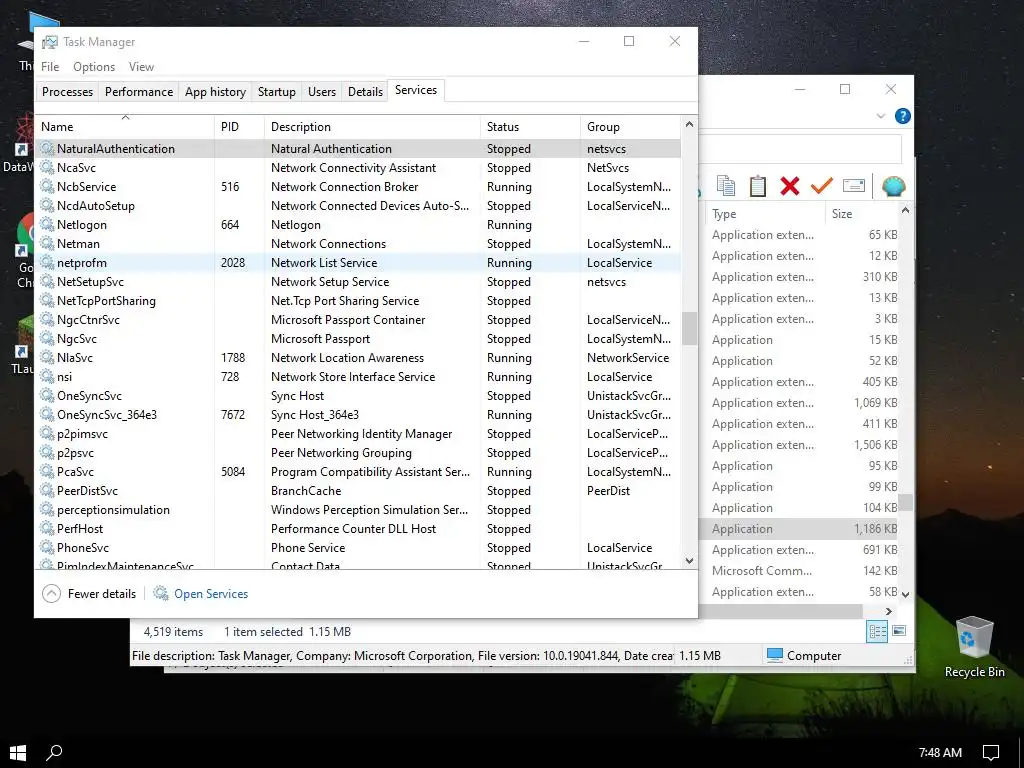Click the gear icon beside PcaSvc
Image resolution: width=1024 pixels, height=768 pixels.
pos(47,471)
